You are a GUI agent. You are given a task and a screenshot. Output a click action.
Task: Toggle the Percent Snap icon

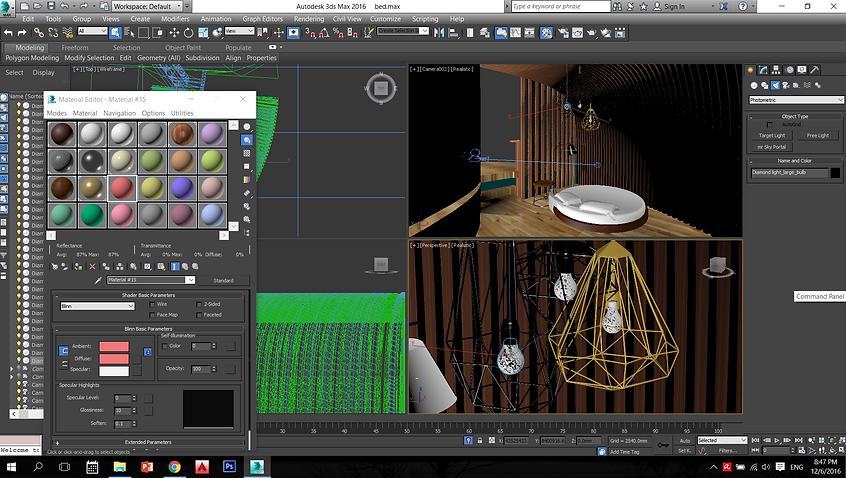tap(338, 33)
